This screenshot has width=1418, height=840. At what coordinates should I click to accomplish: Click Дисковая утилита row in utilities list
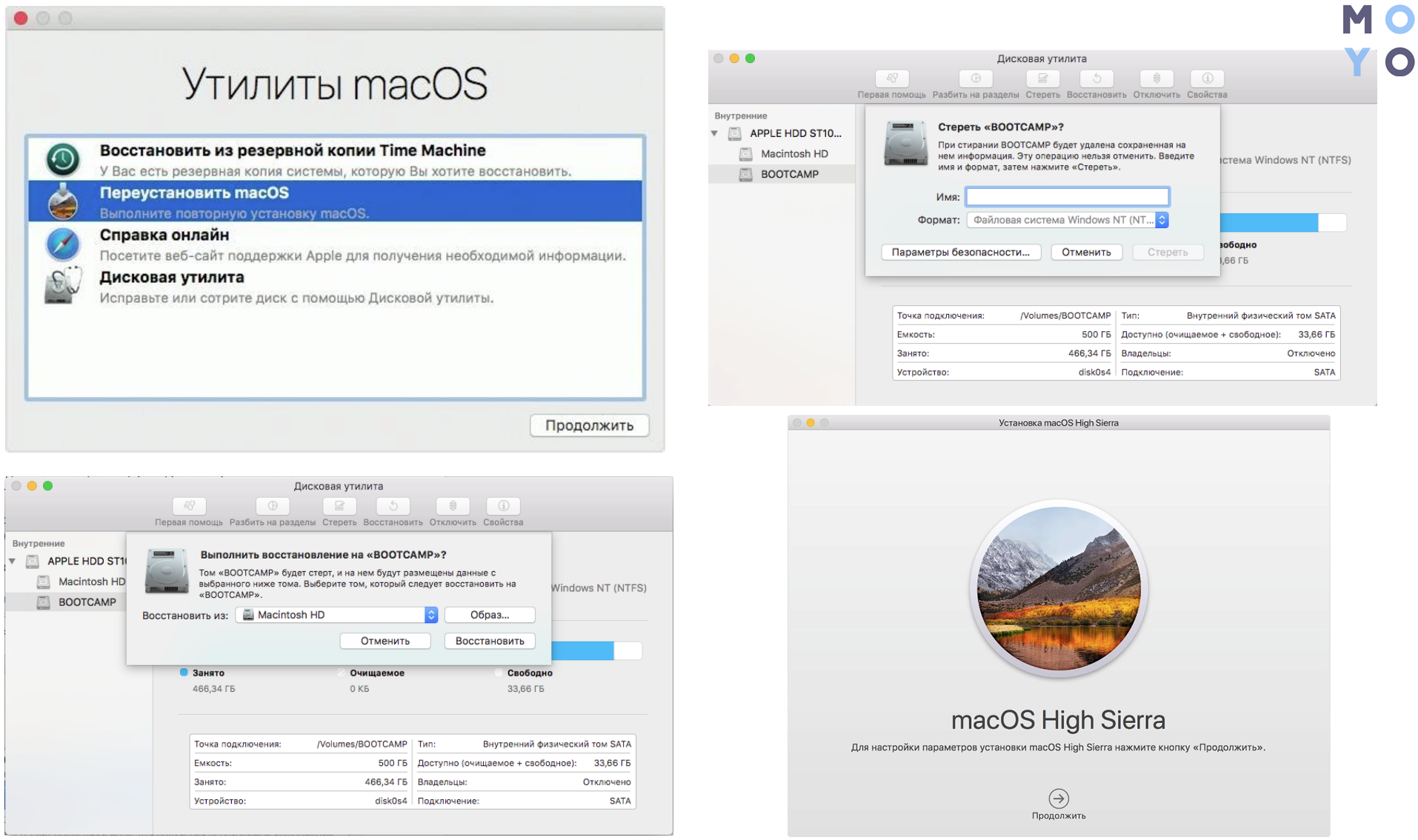[335, 287]
